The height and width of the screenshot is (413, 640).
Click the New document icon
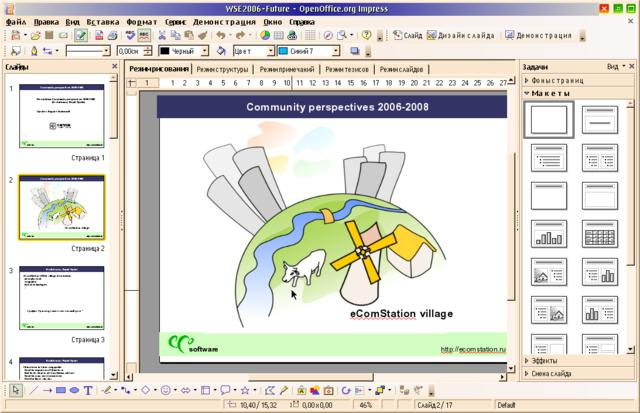pyautogui.click(x=16, y=36)
